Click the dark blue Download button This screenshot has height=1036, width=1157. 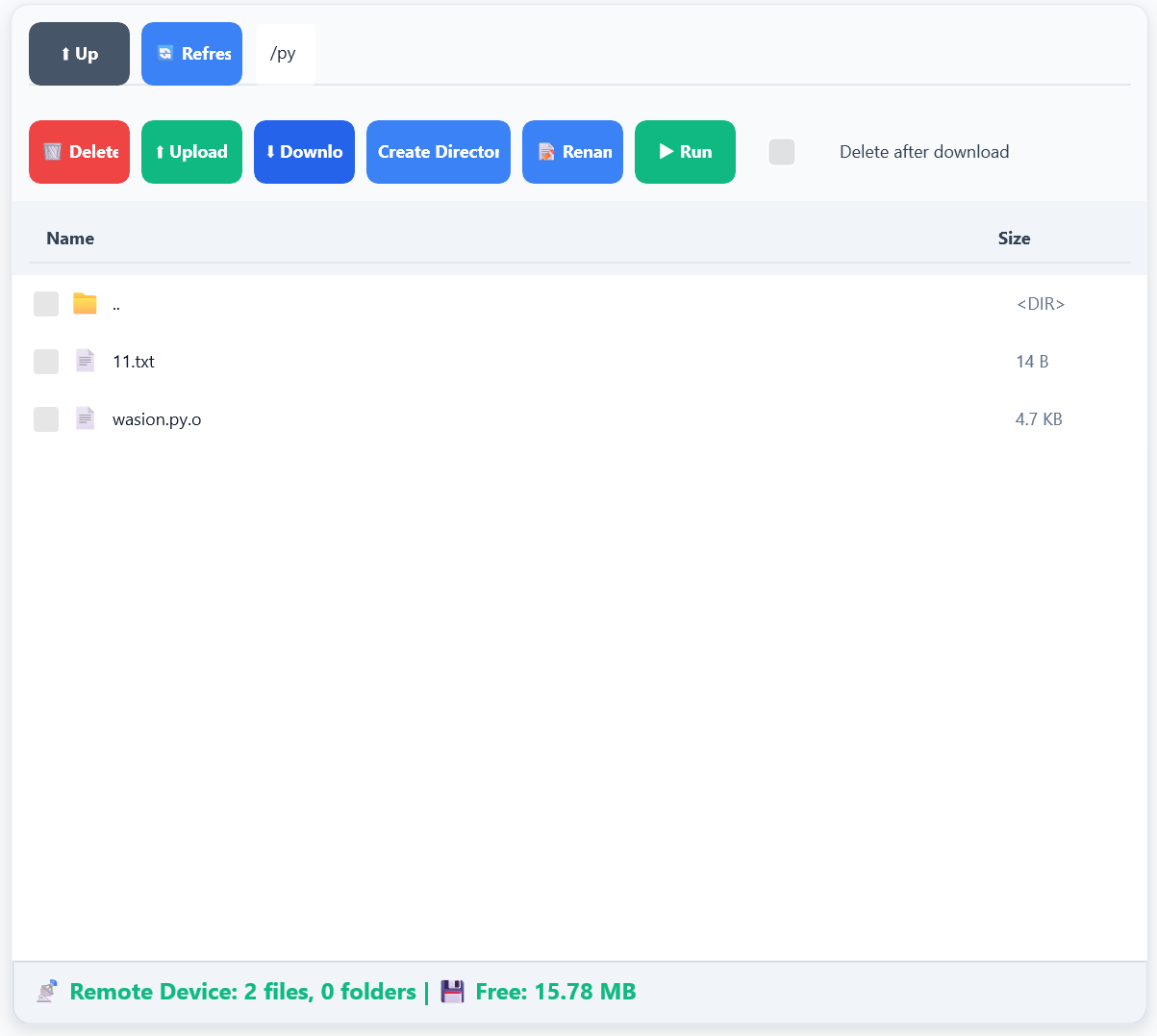[304, 152]
